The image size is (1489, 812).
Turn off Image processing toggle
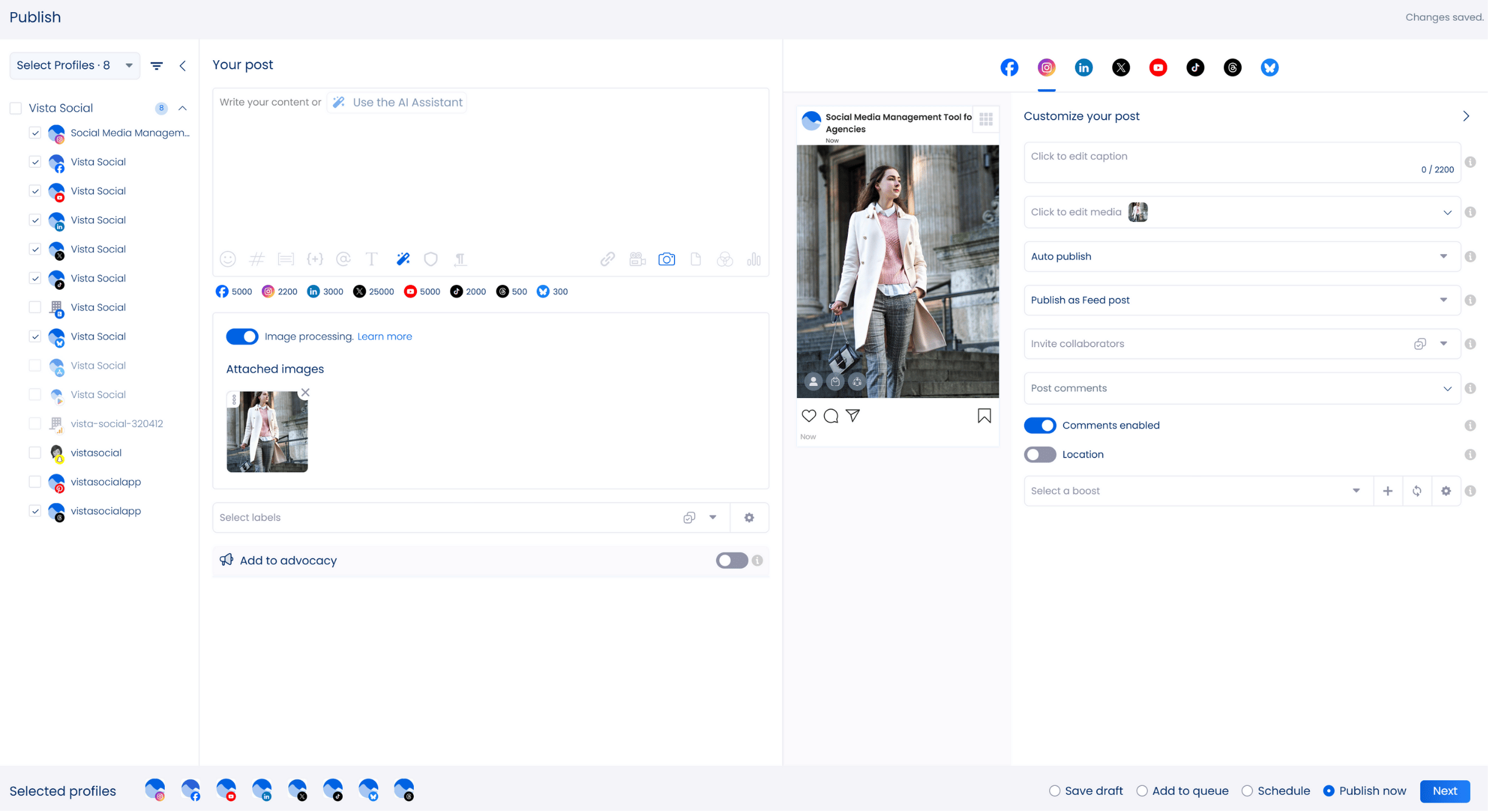pos(242,337)
